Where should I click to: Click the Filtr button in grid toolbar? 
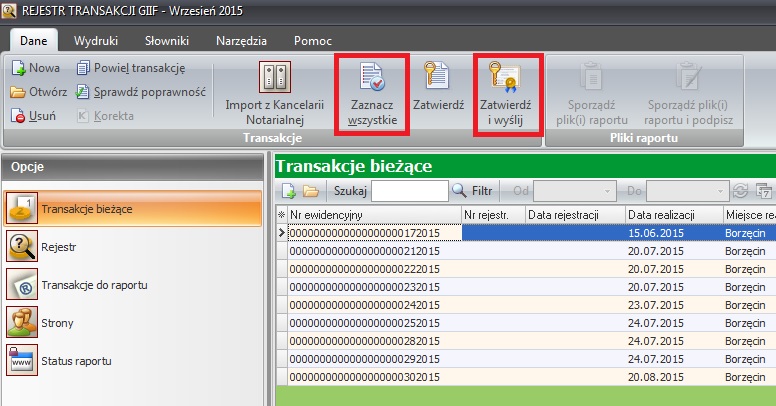[x=473, y=190]
